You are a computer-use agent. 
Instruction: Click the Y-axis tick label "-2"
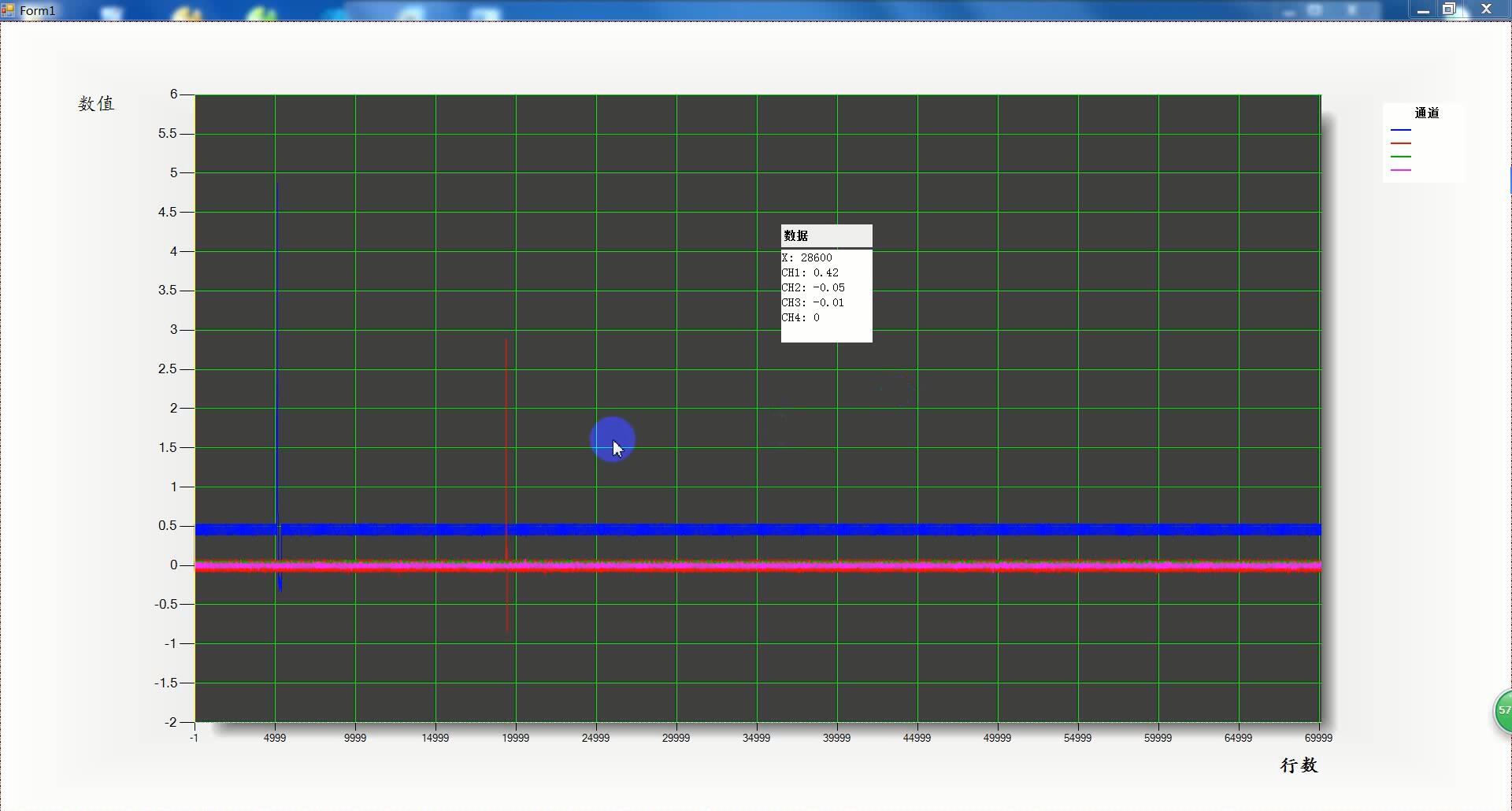pyautogui.click(x=171, y=722)
